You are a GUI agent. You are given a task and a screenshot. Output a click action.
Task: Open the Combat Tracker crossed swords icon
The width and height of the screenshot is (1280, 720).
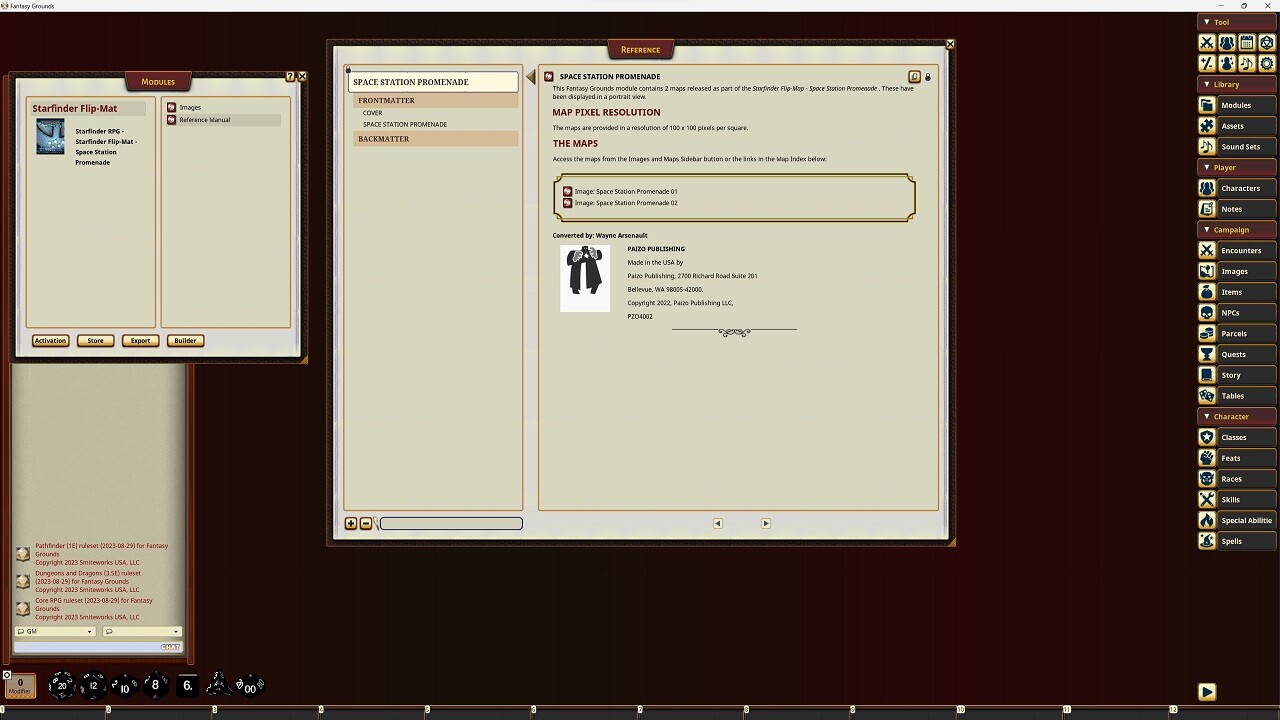[x=1206, y=42]
